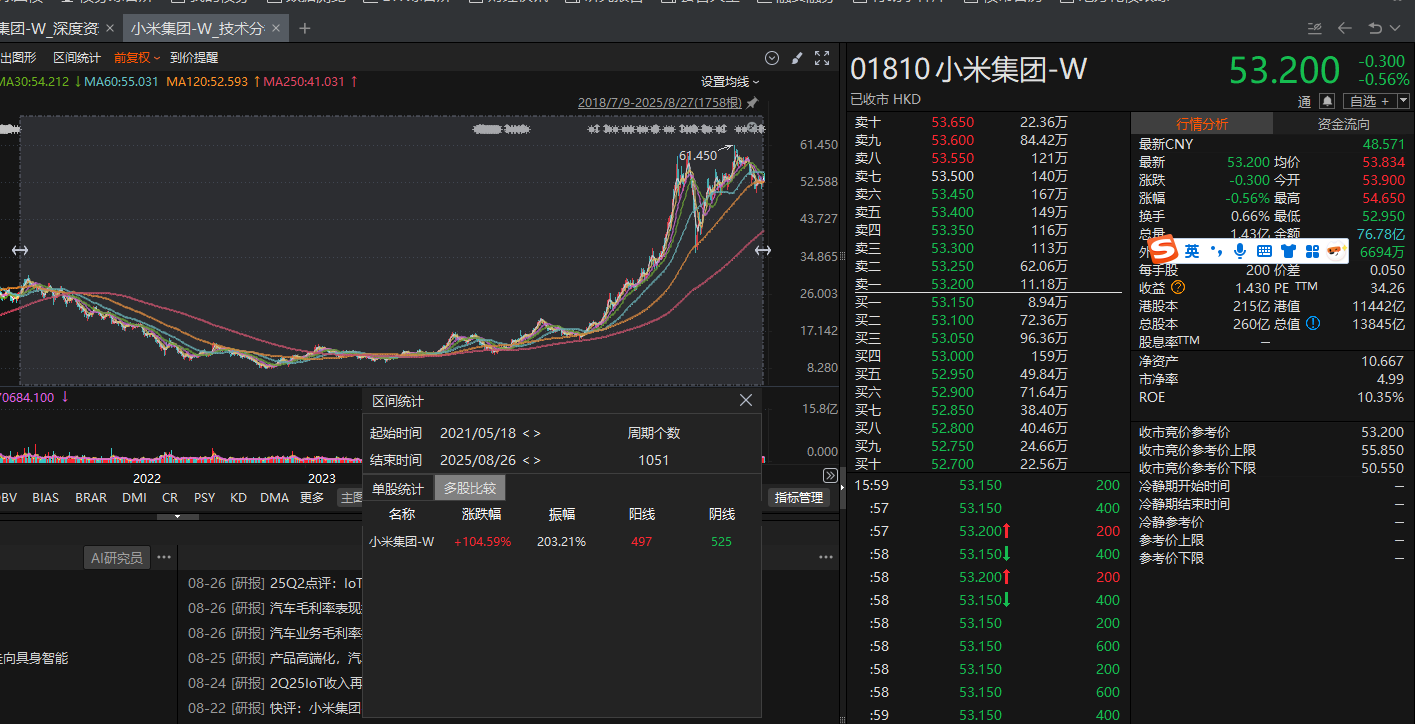Viewport: 1415px width, 724px height.
Task: Switch to 多股比较 tab
Action: click(470, 488)
